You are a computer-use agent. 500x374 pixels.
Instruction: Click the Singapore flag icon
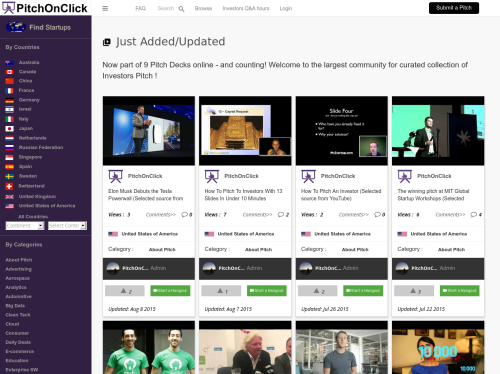9,157
